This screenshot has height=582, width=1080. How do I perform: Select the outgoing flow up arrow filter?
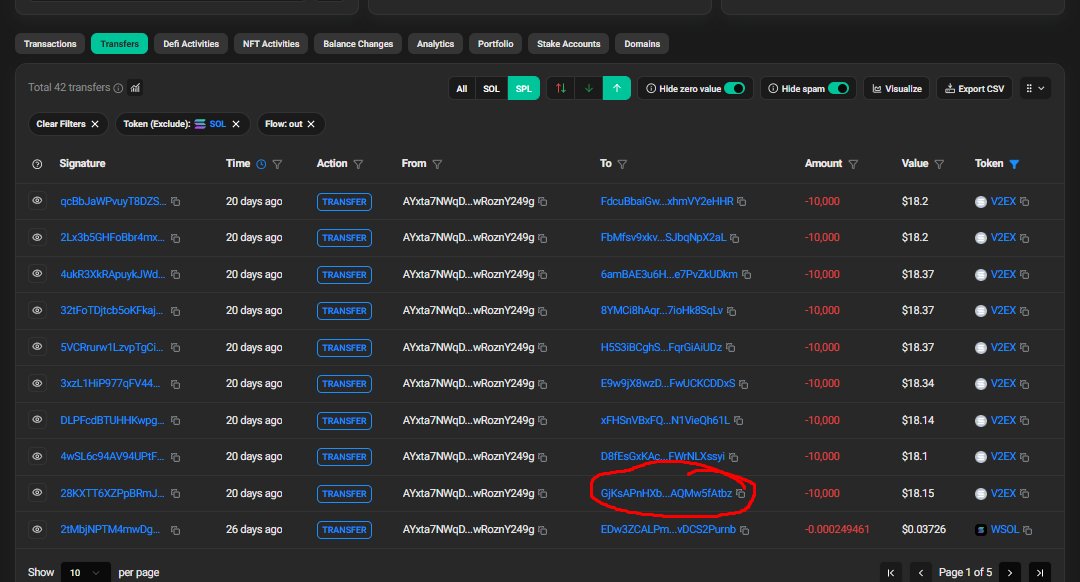pos(617,88)
